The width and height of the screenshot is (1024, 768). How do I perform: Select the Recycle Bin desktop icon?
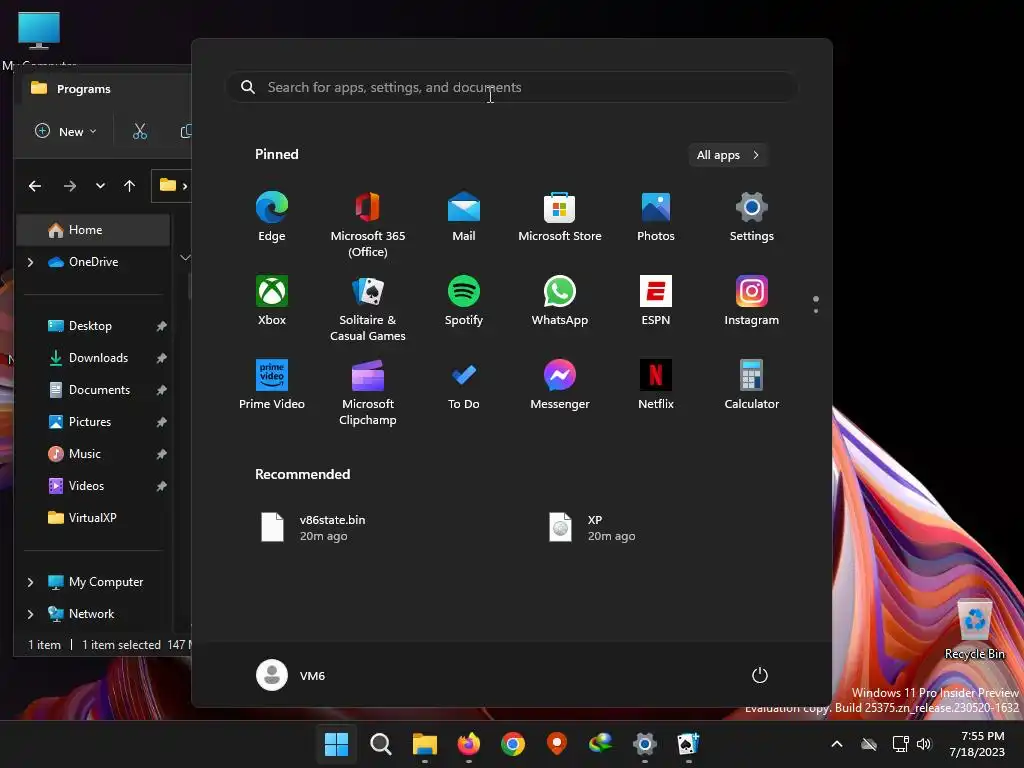tap(974, 630)
